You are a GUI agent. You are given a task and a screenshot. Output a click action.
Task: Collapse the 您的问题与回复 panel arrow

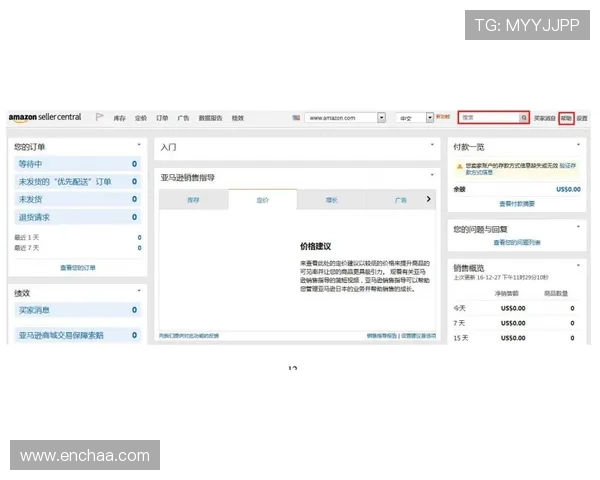[x=578, y=227]
